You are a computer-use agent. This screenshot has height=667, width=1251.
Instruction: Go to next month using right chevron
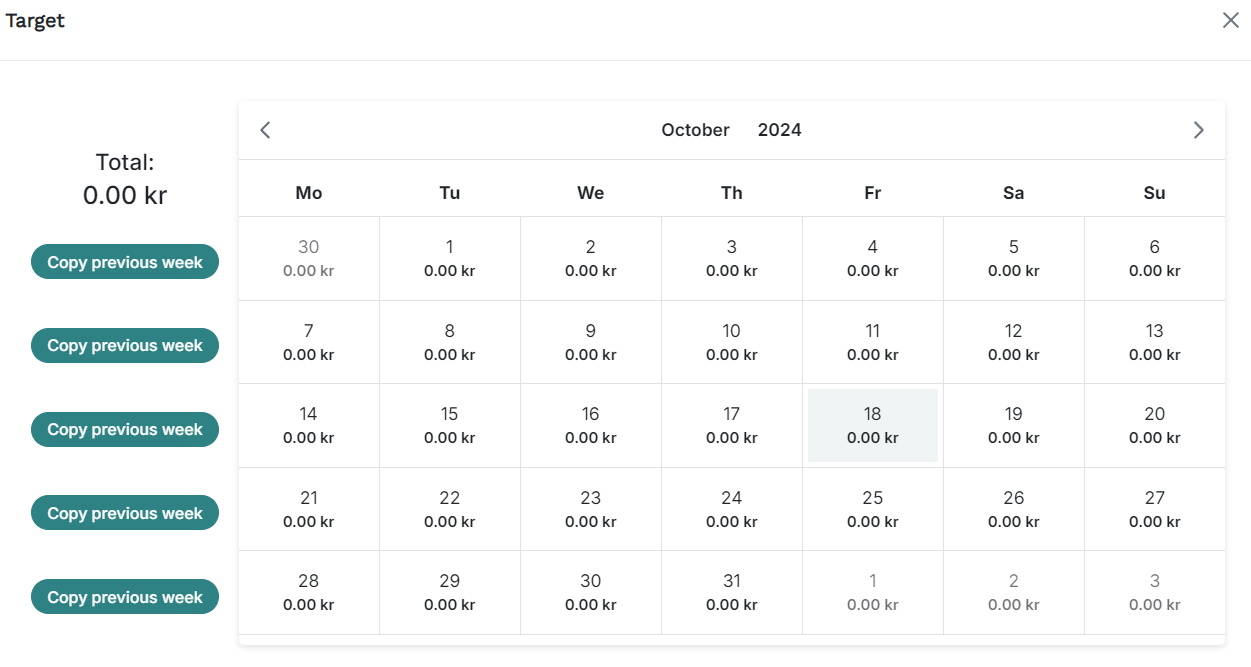[x=1198, y=130]
